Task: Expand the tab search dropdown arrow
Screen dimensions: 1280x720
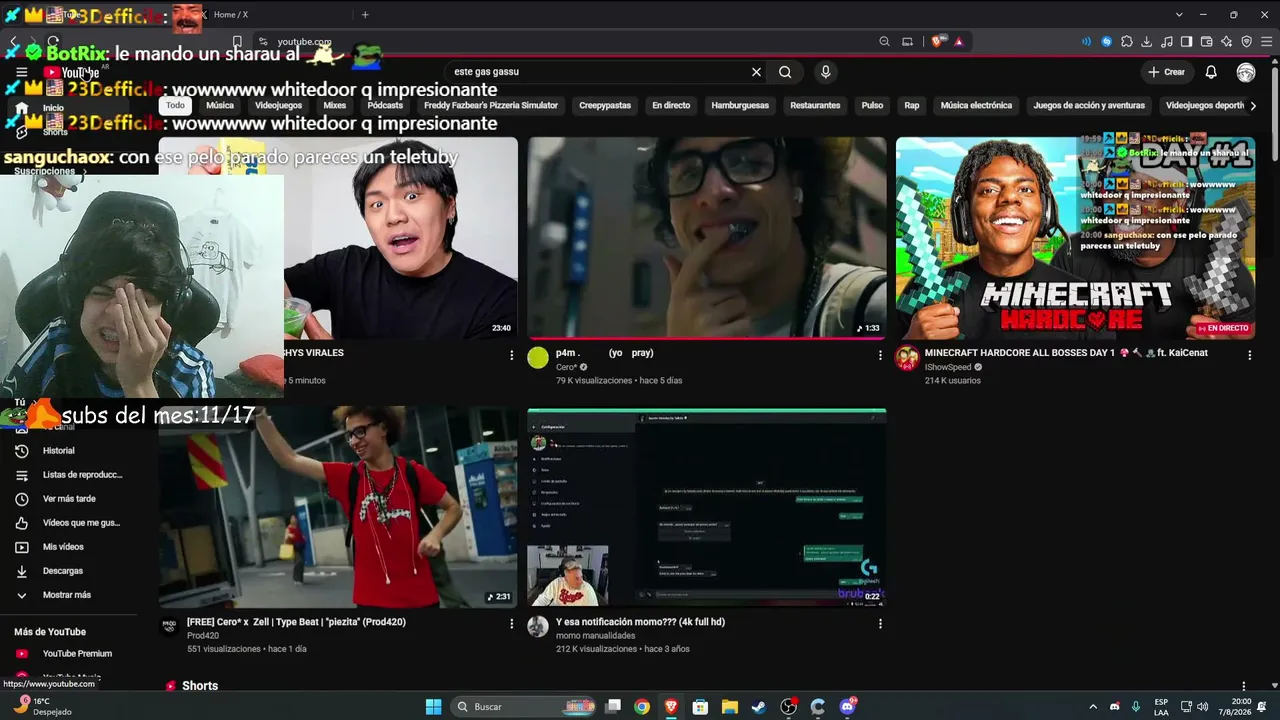Action: (x=1179, y=15)
